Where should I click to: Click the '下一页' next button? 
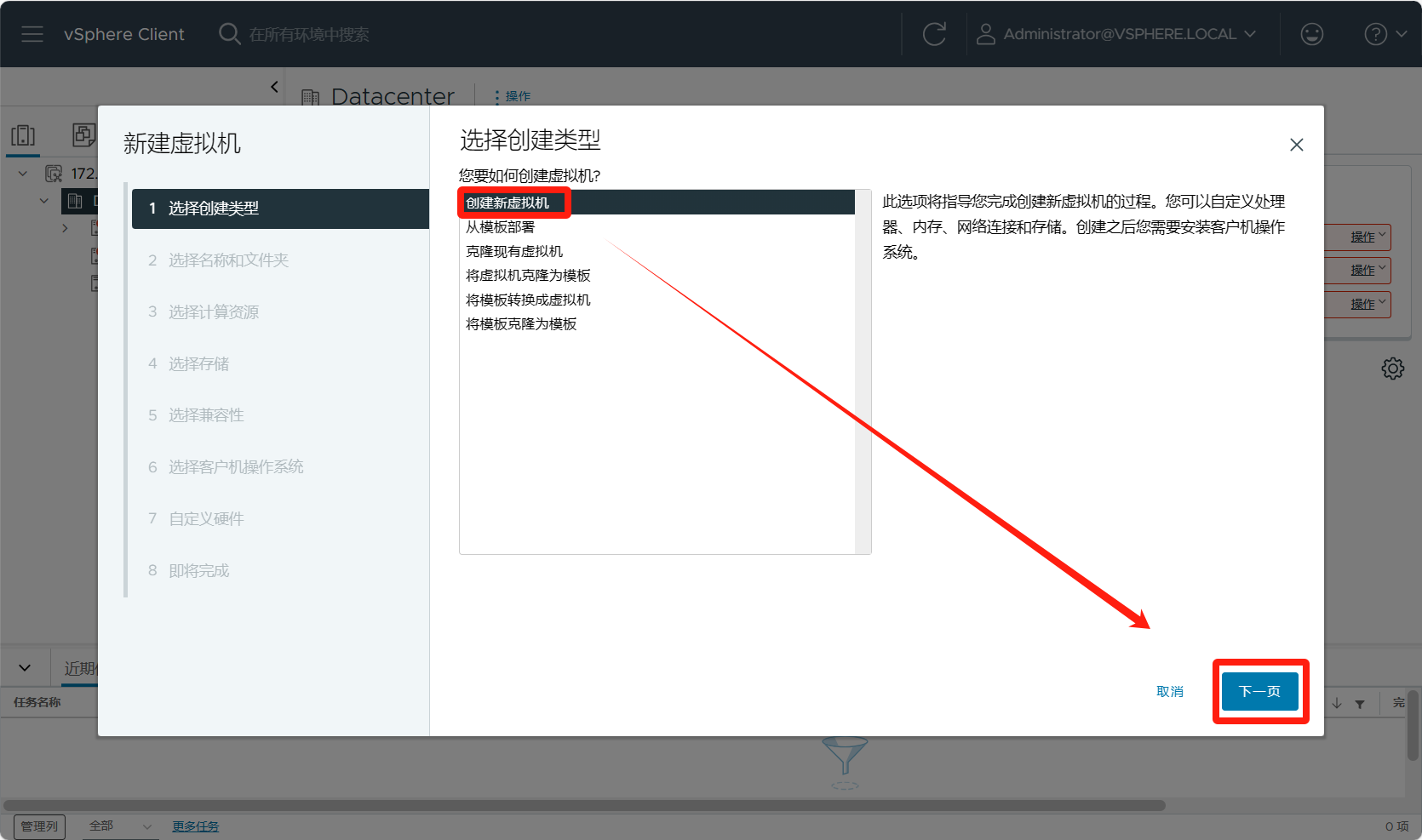tap(1259, 691)
